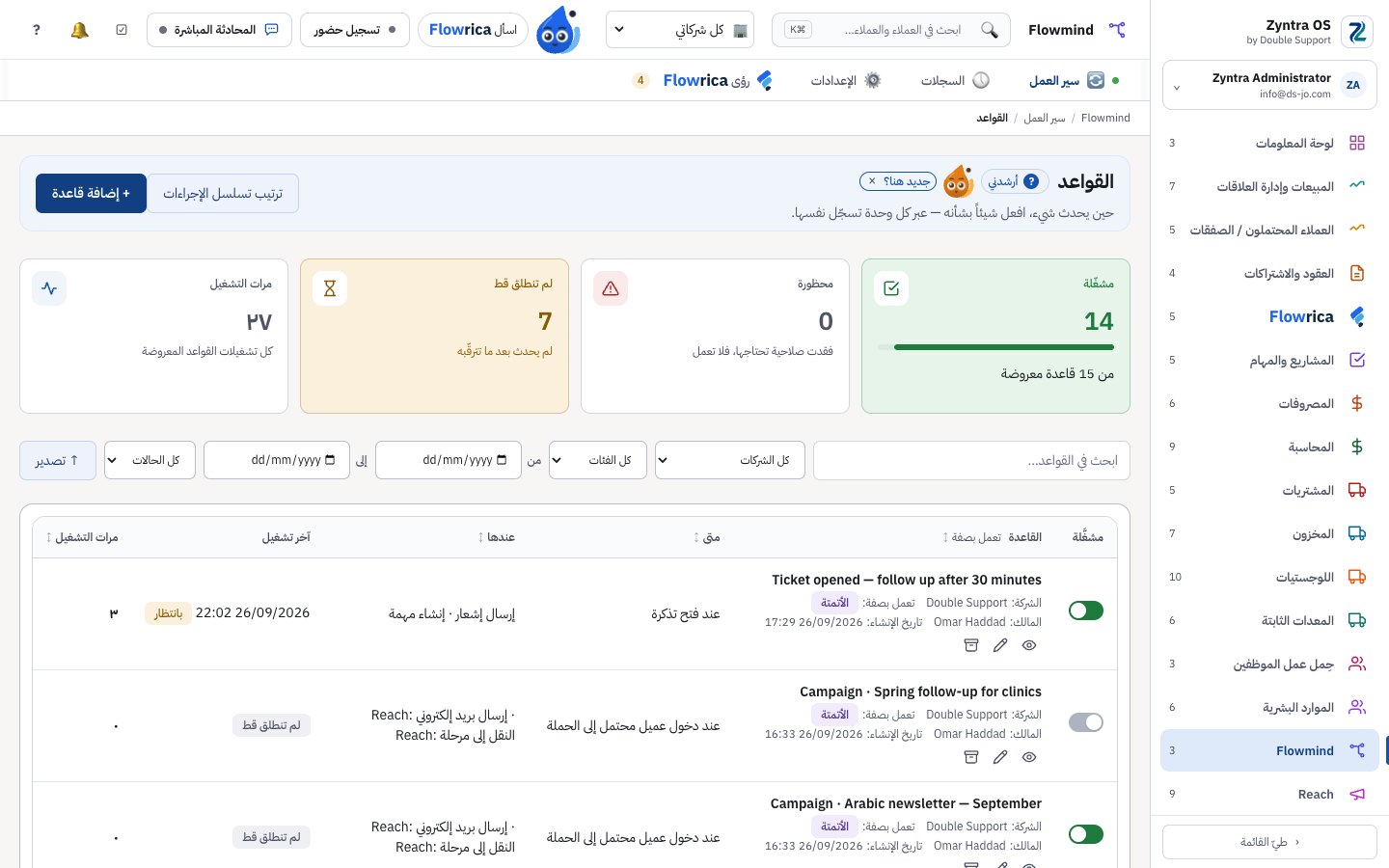The image size is (1389, 868).
Task: Open المخزون inventory in sidebar
Action: point(1268,533)
